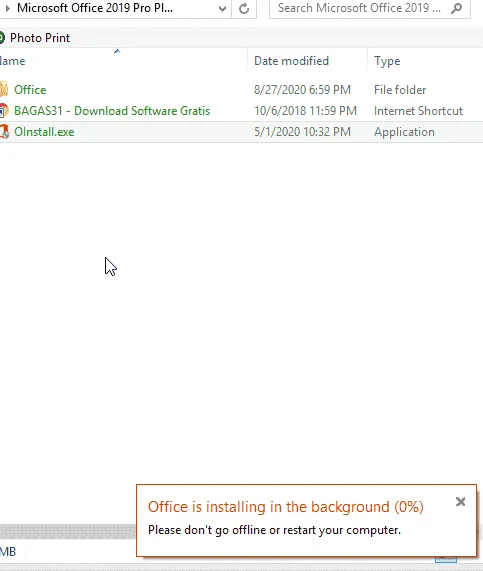This screenshot has width=483, height=571.
Task: Expand the breadcrumb arrow before Microsoft Office 2019
Action: point(8,8)
